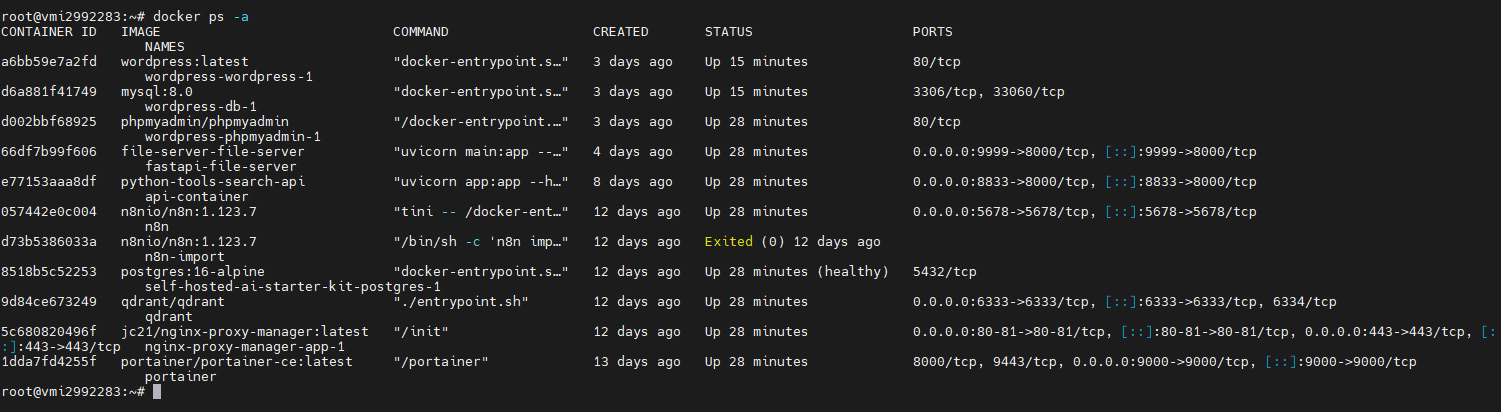Click the fastapi-file-server container name

click(220, 167)
